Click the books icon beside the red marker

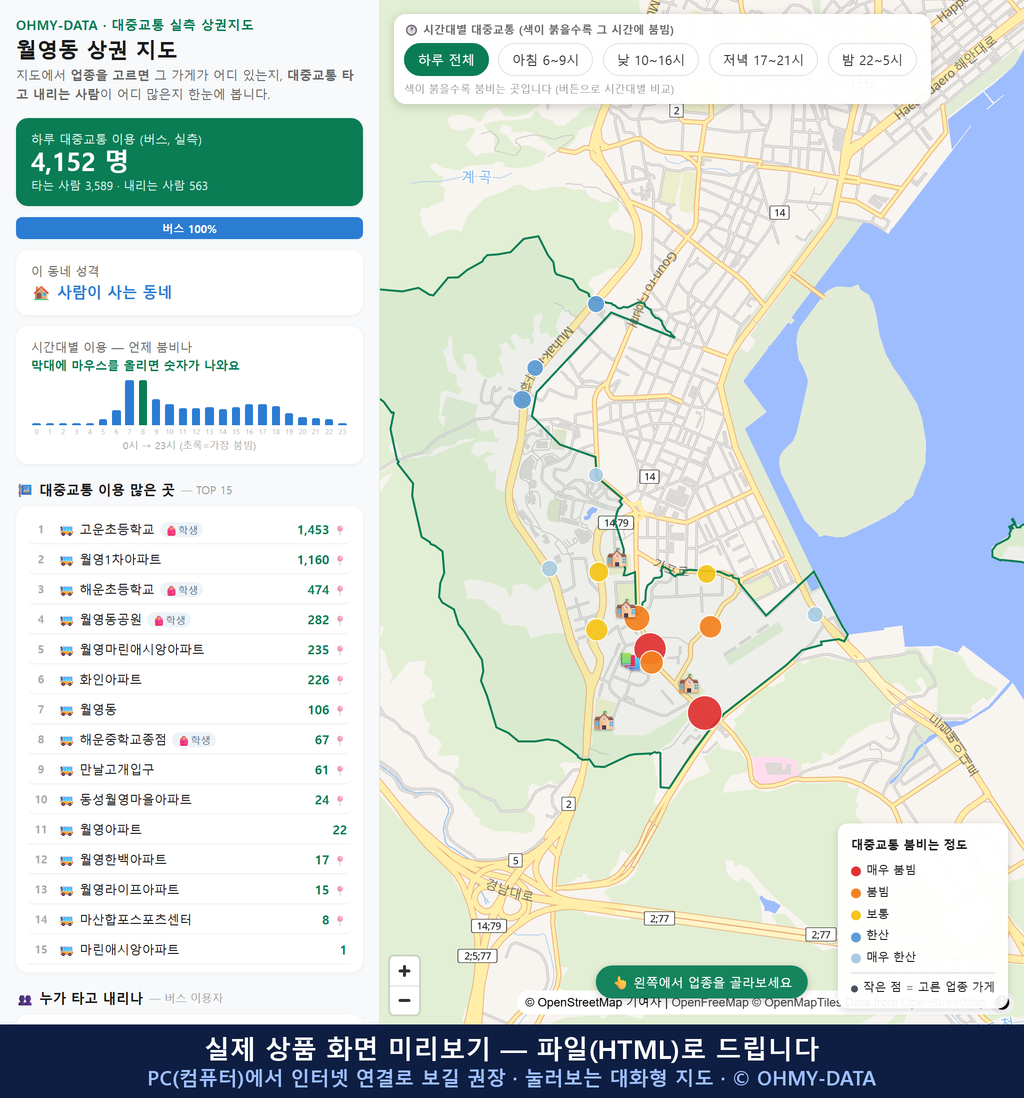pos(629,660)
